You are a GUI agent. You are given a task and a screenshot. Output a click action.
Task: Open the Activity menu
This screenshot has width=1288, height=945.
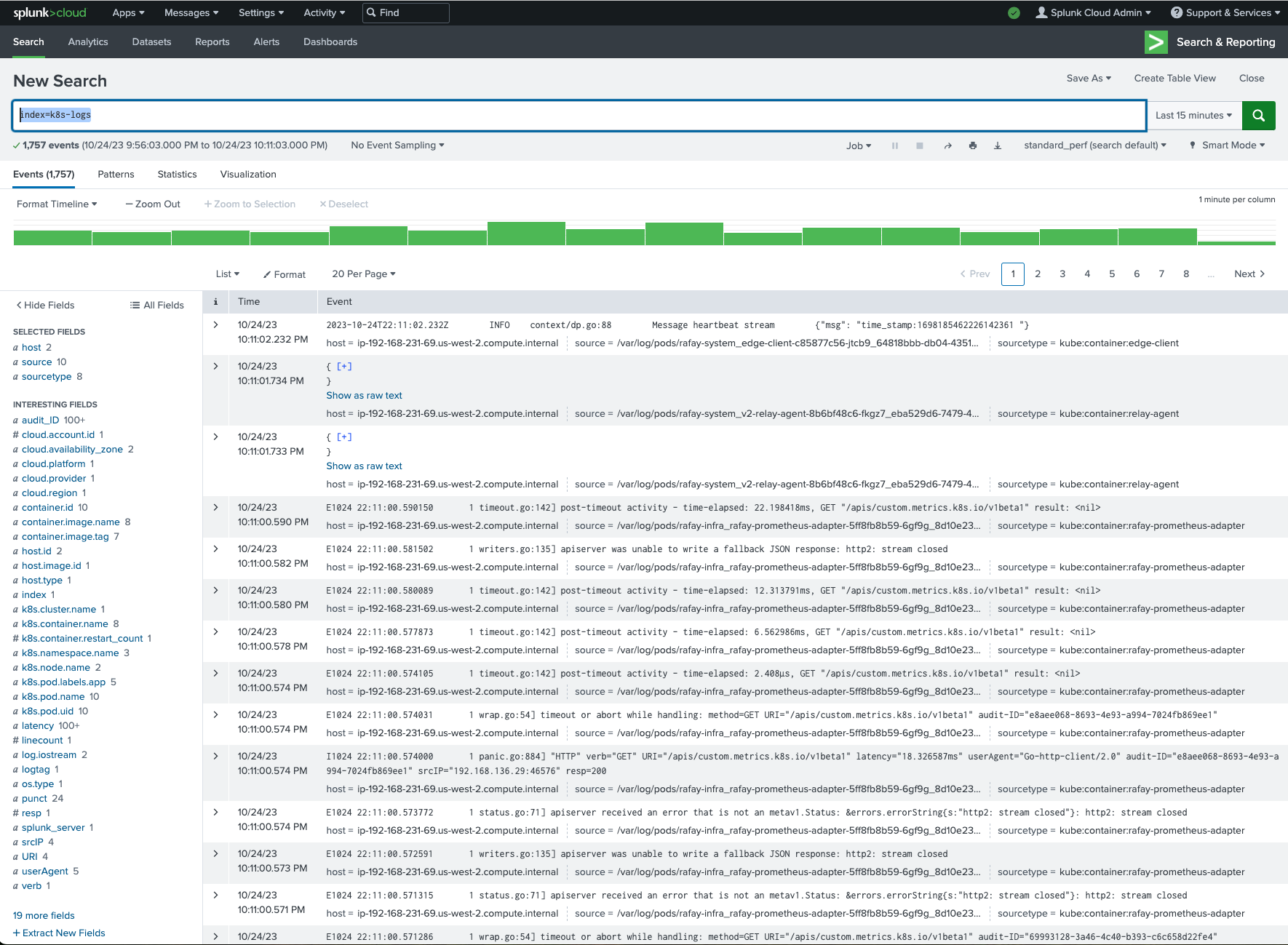click(325, 12)
